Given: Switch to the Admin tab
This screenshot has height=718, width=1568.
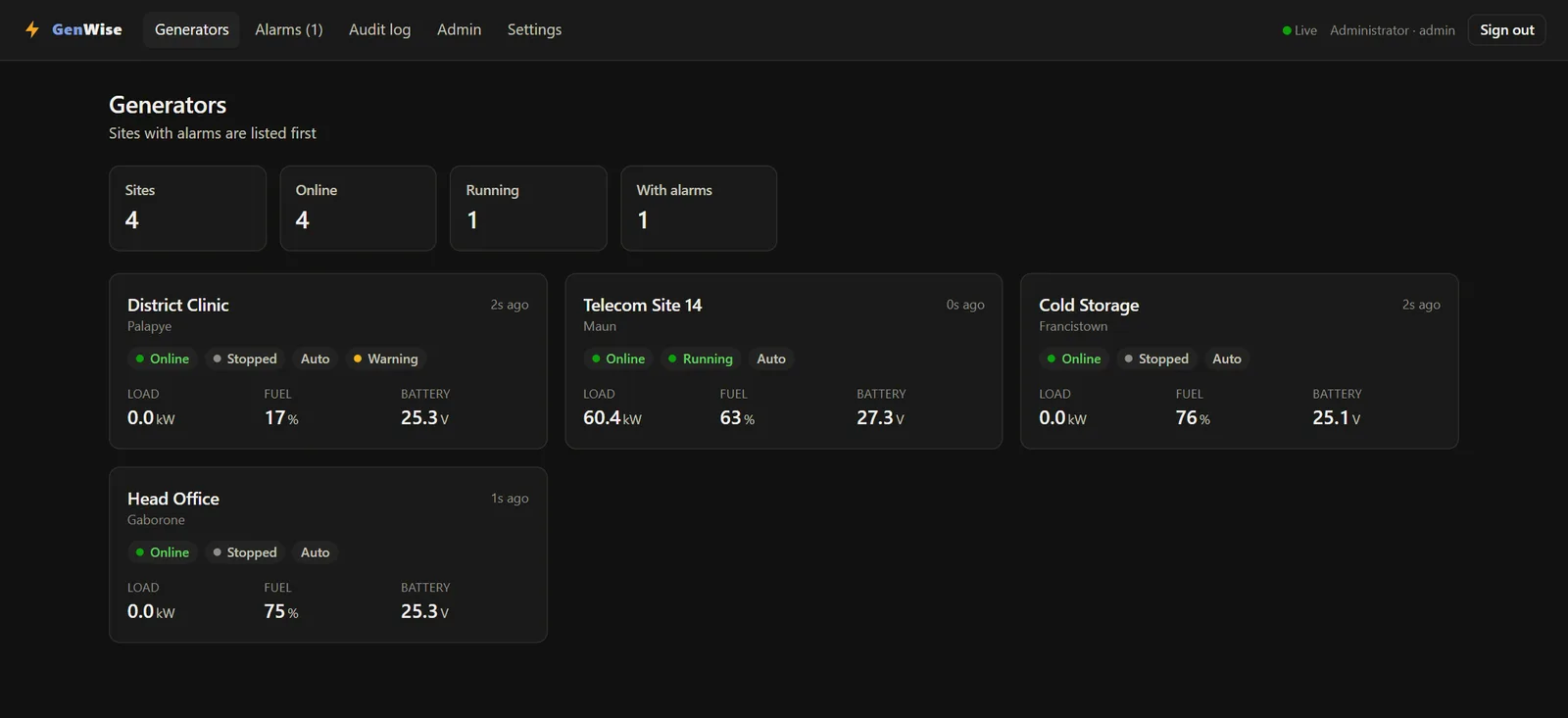Looking at the screenshot, I should click(x=460, y=29).
